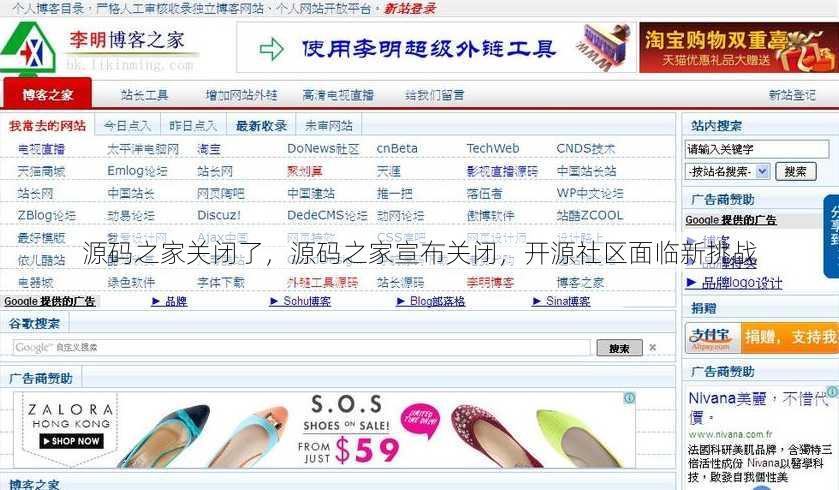This screenshot has width=839, height=490.
Task: Open the 增加网站外链 menu item
Action: pyautogui.click(x=241, y=95)
